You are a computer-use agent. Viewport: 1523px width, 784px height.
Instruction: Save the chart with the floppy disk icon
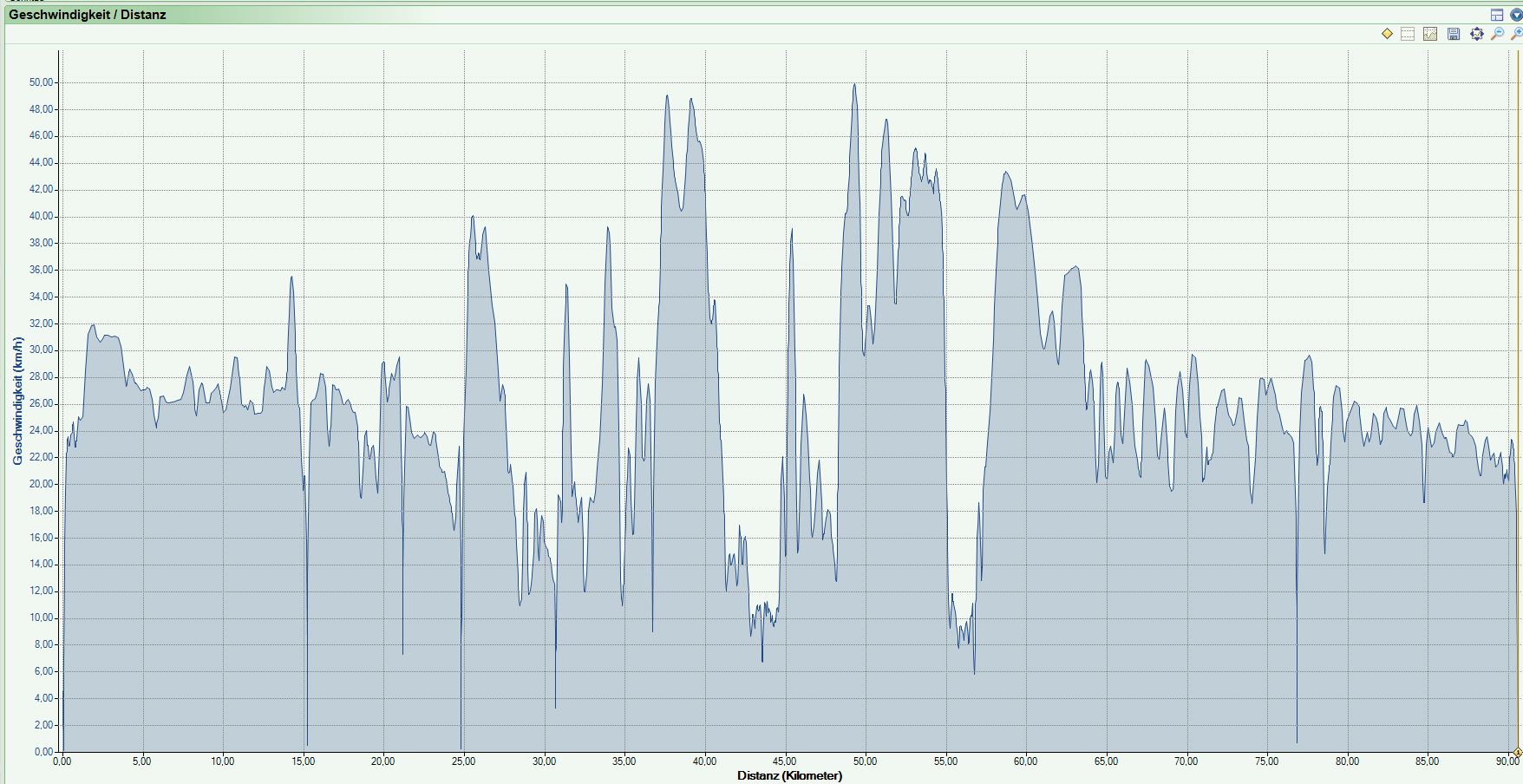1454,34
